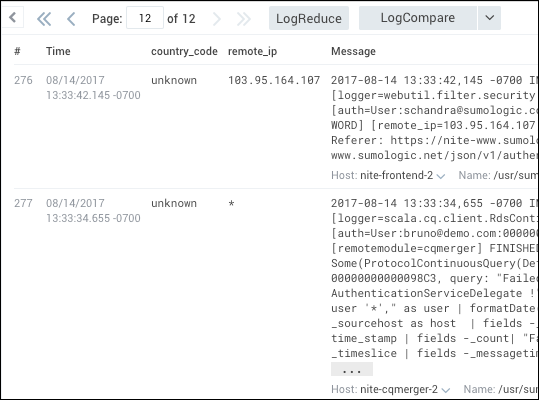
Task: Expand nite-cqmerger-2 host dropdown
Action: [446, 390]
